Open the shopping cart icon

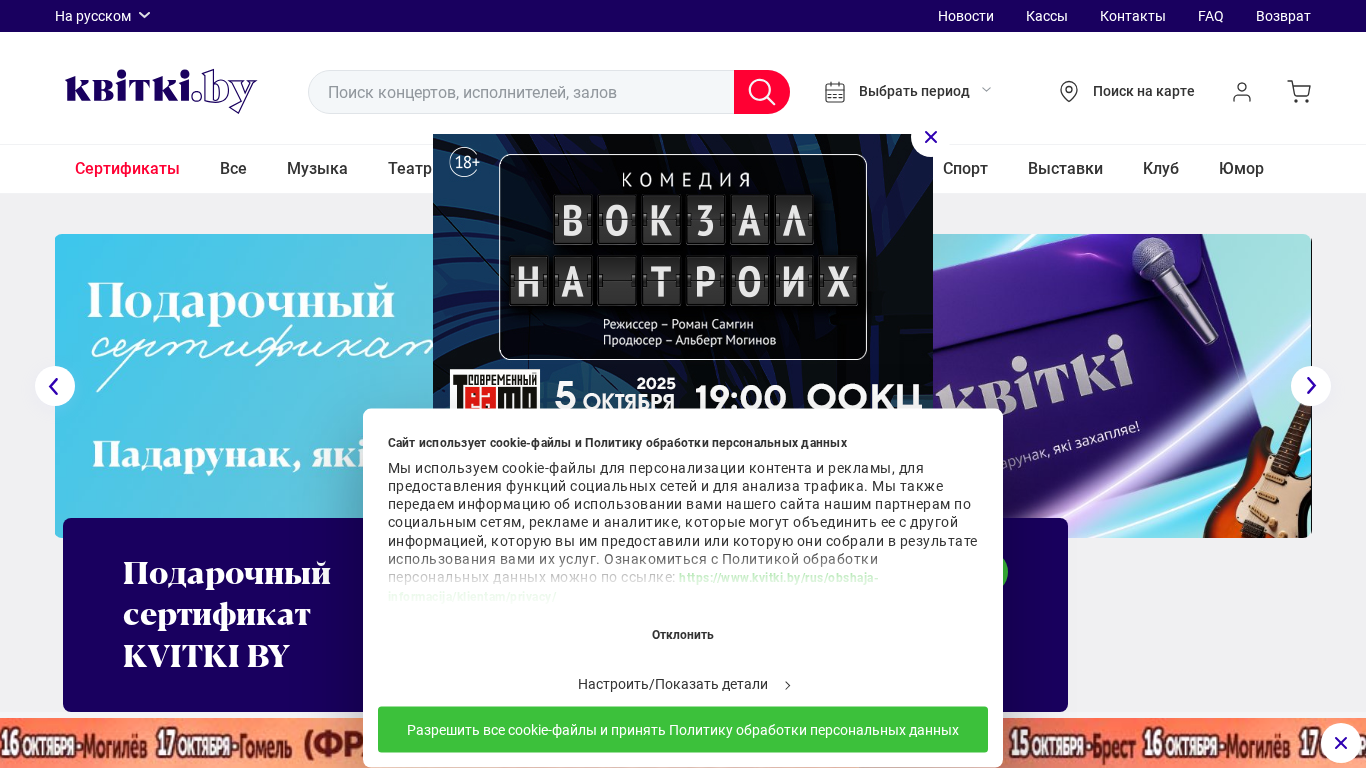point(1299,92)
